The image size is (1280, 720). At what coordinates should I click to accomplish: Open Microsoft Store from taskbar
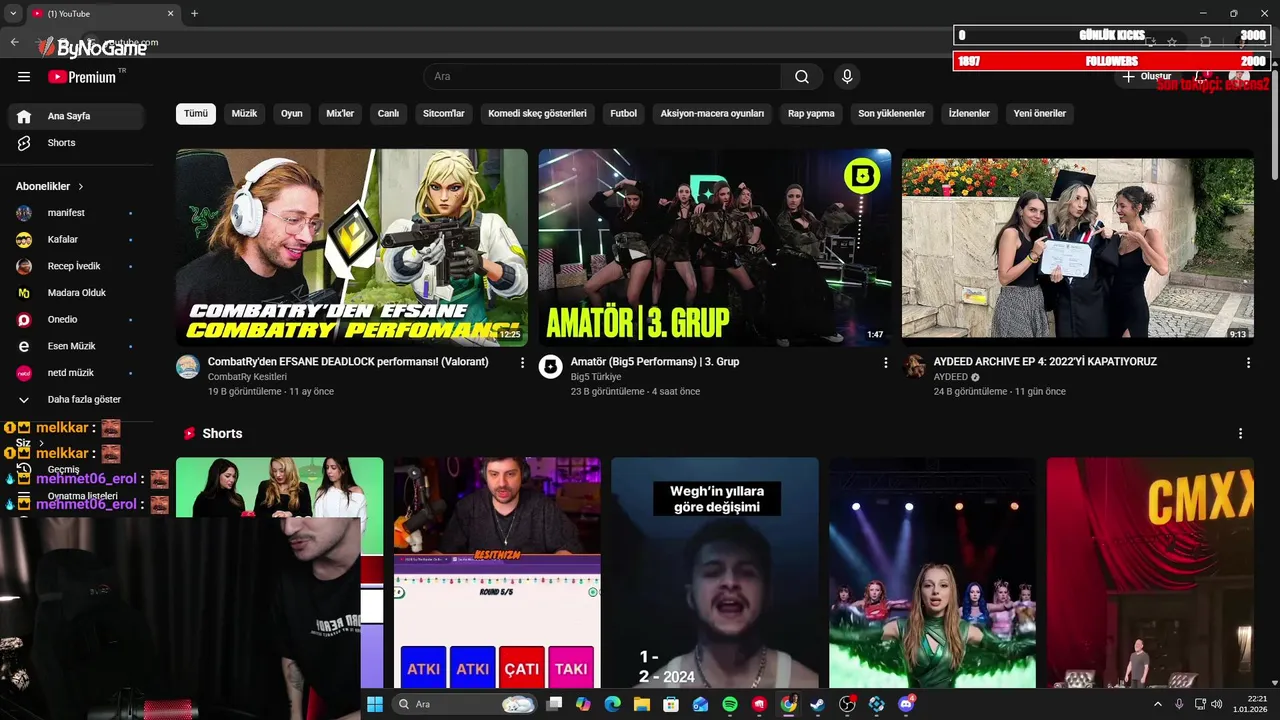(x=671, y=704)
